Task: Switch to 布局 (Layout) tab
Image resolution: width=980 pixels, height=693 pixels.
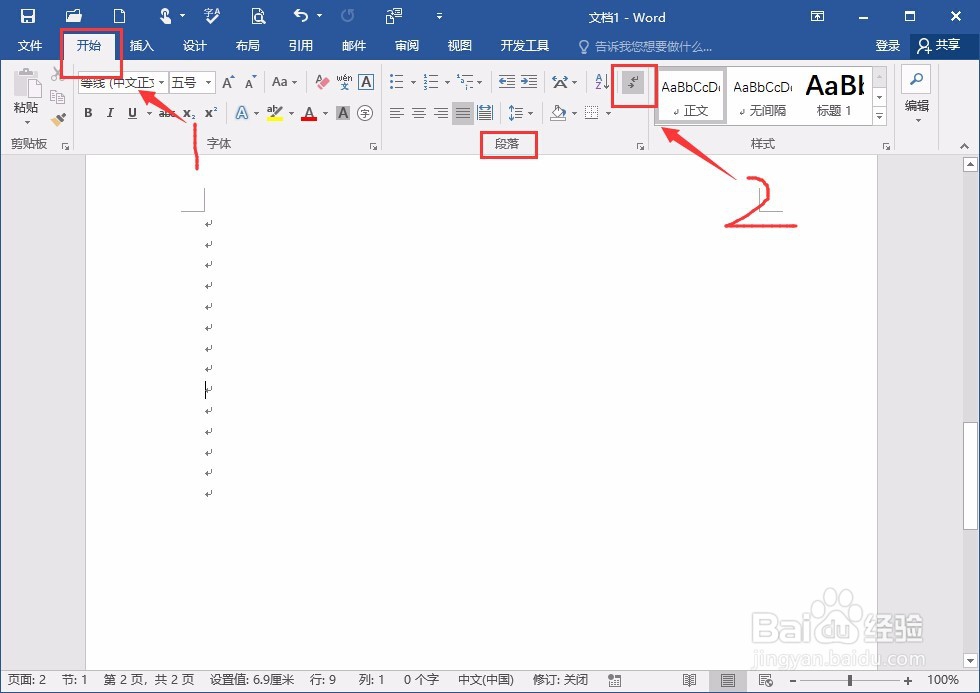Action: pos(248,46)
